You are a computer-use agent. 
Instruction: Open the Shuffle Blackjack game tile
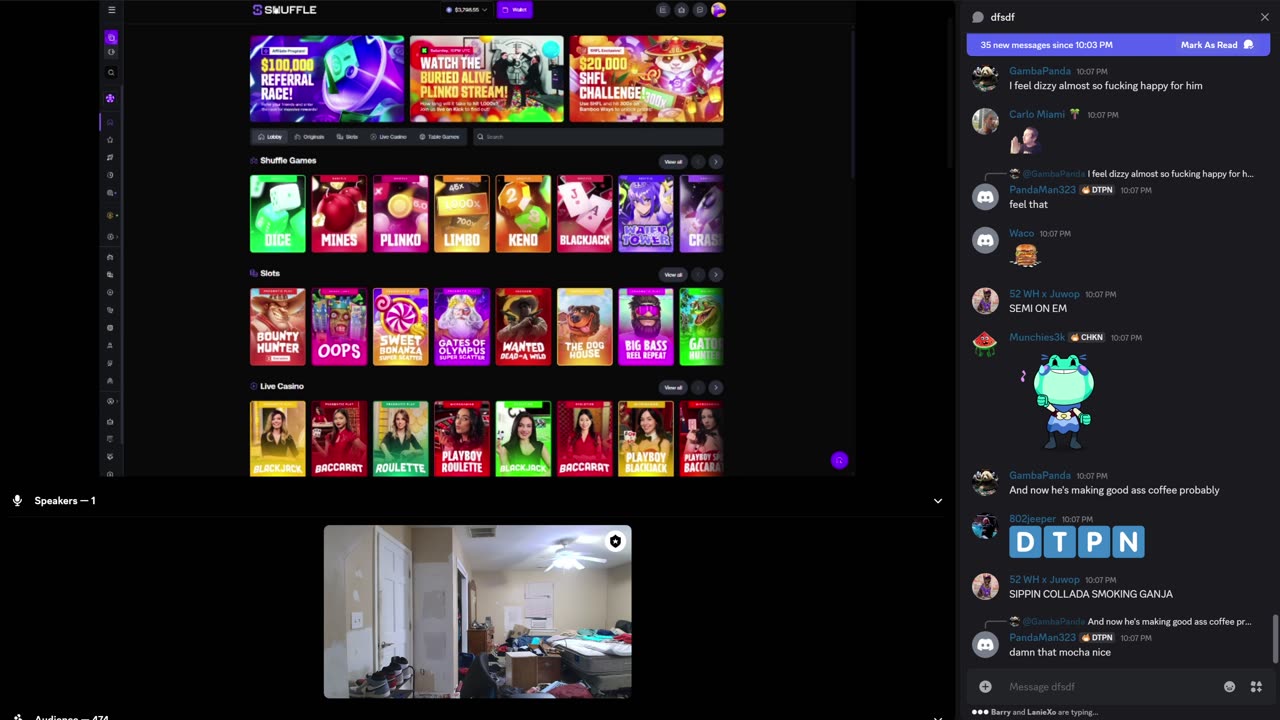coord(584,214)
